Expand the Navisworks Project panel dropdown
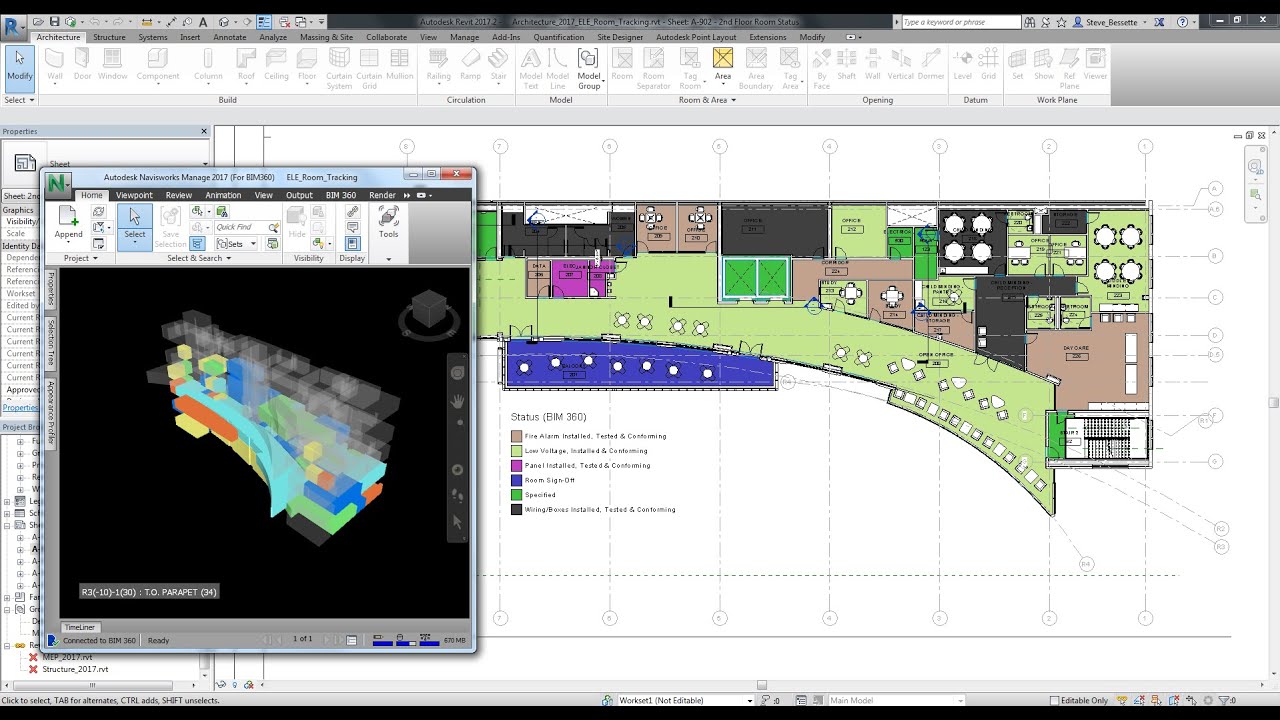This screenshot has width=1280, height=720. pos(81,258)
